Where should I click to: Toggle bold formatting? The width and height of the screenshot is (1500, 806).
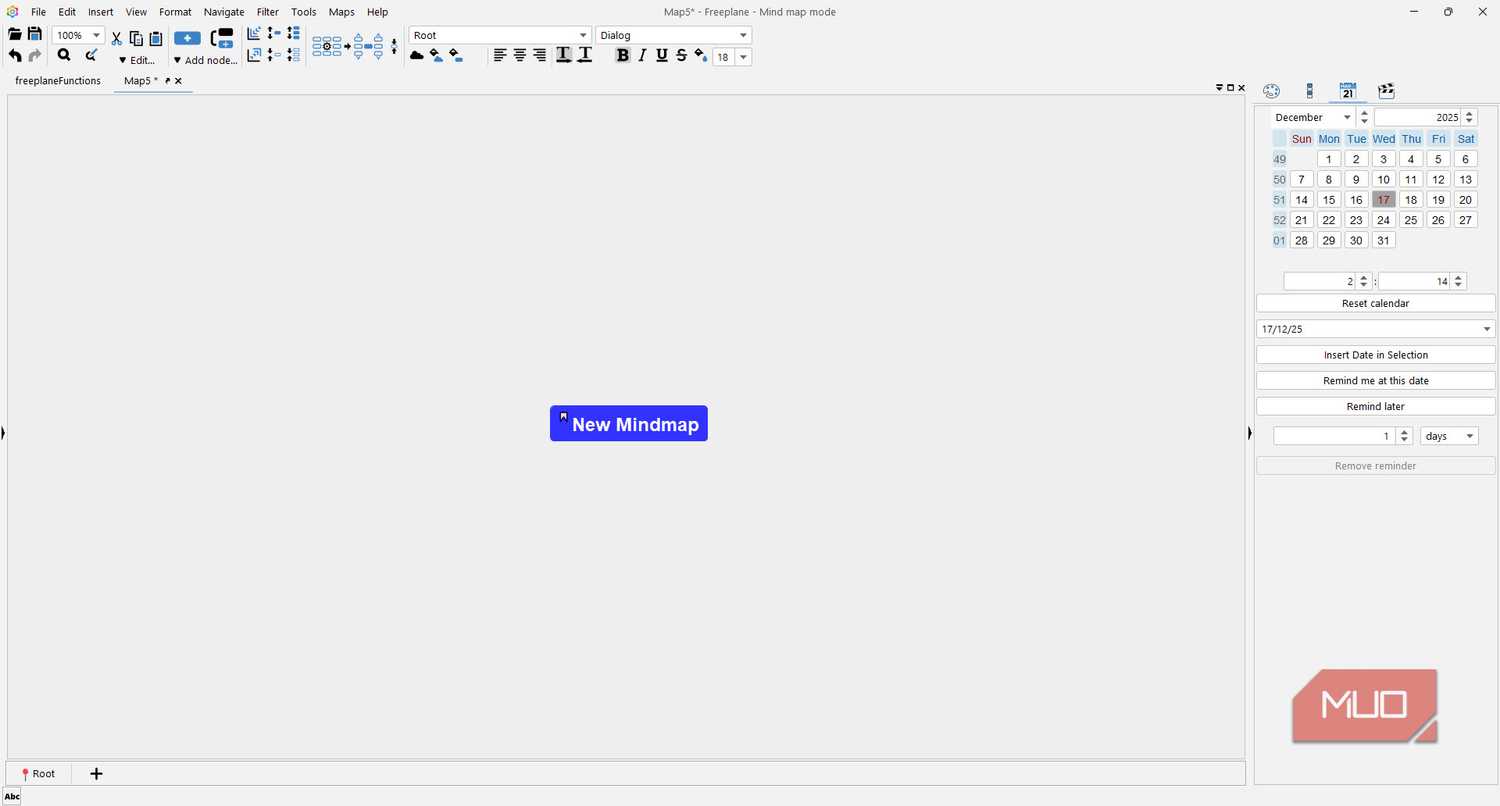tap(623, 56)
